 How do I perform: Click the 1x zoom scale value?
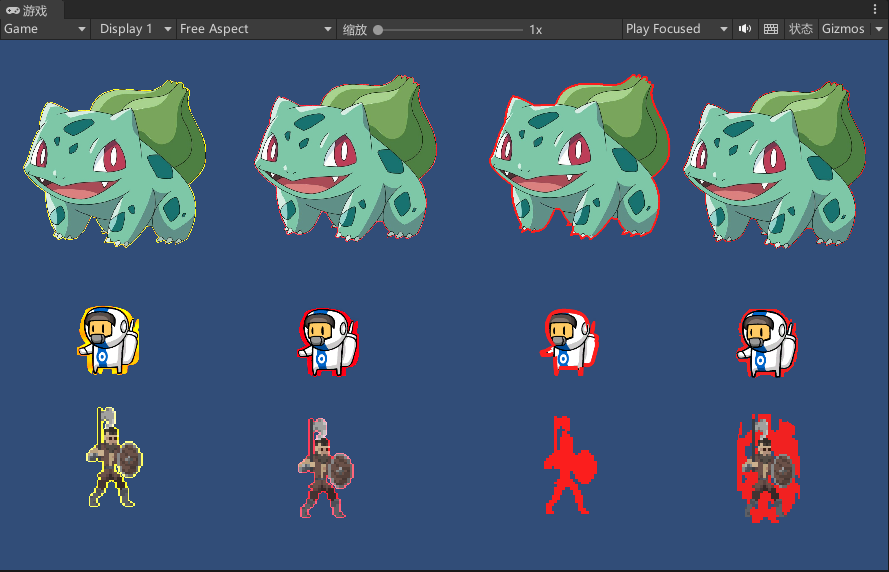tap(536, 29)
